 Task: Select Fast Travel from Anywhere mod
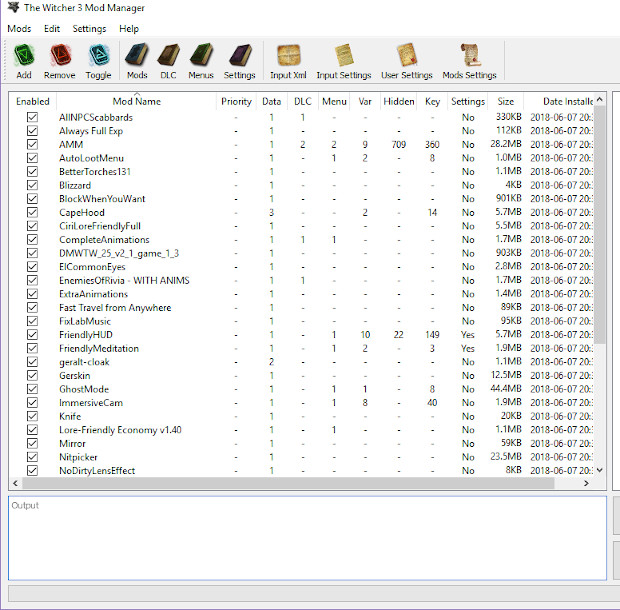(115, 308)
